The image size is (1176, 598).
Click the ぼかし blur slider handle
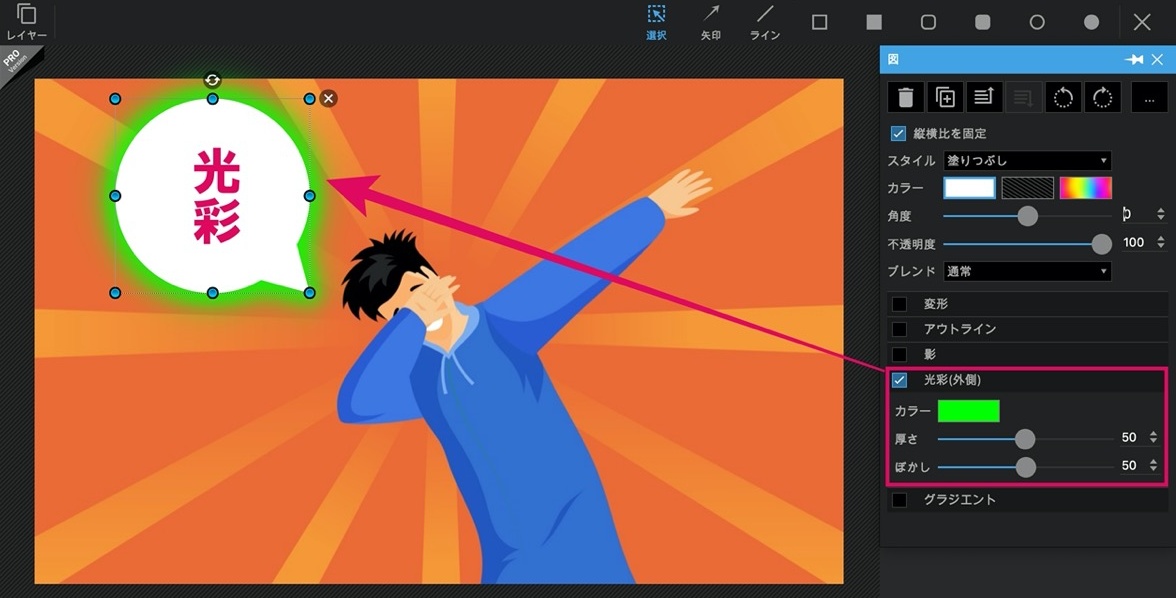1025,467
